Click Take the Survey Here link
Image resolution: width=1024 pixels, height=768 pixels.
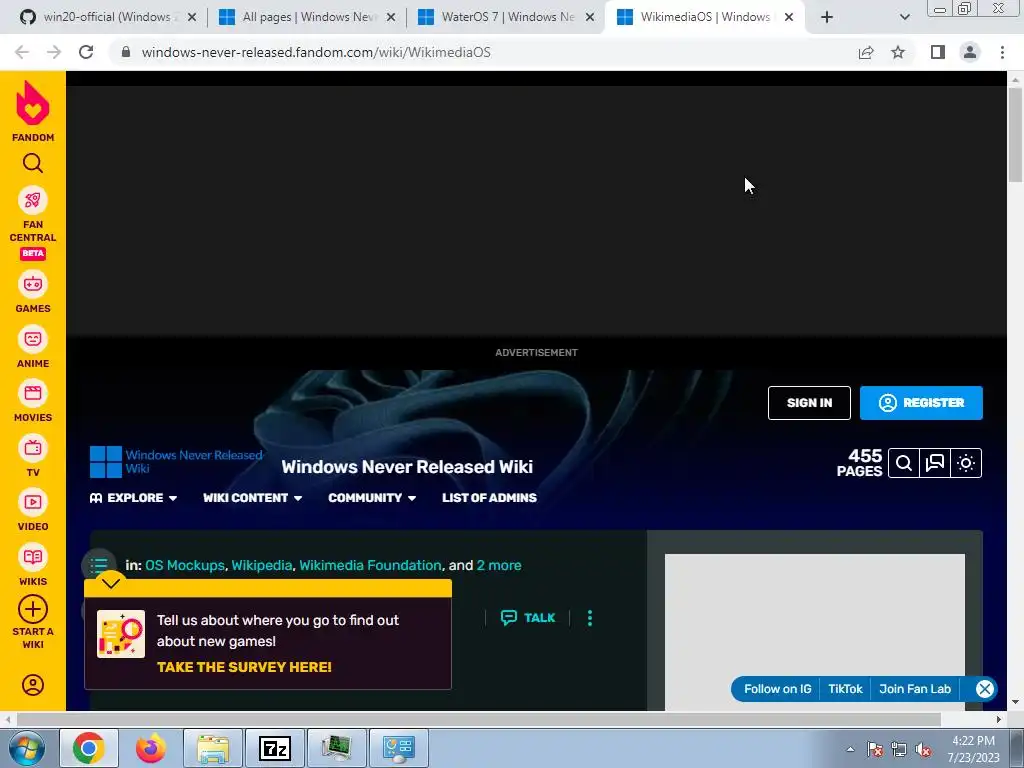[x=244, y=667]
